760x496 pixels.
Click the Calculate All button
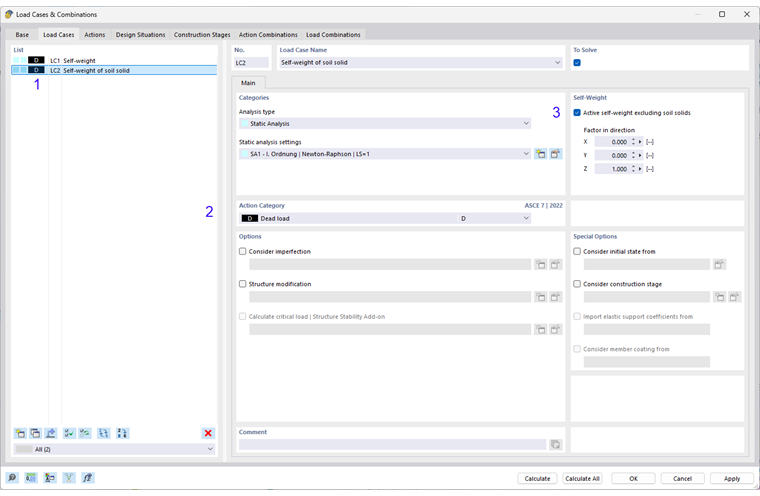582,479
